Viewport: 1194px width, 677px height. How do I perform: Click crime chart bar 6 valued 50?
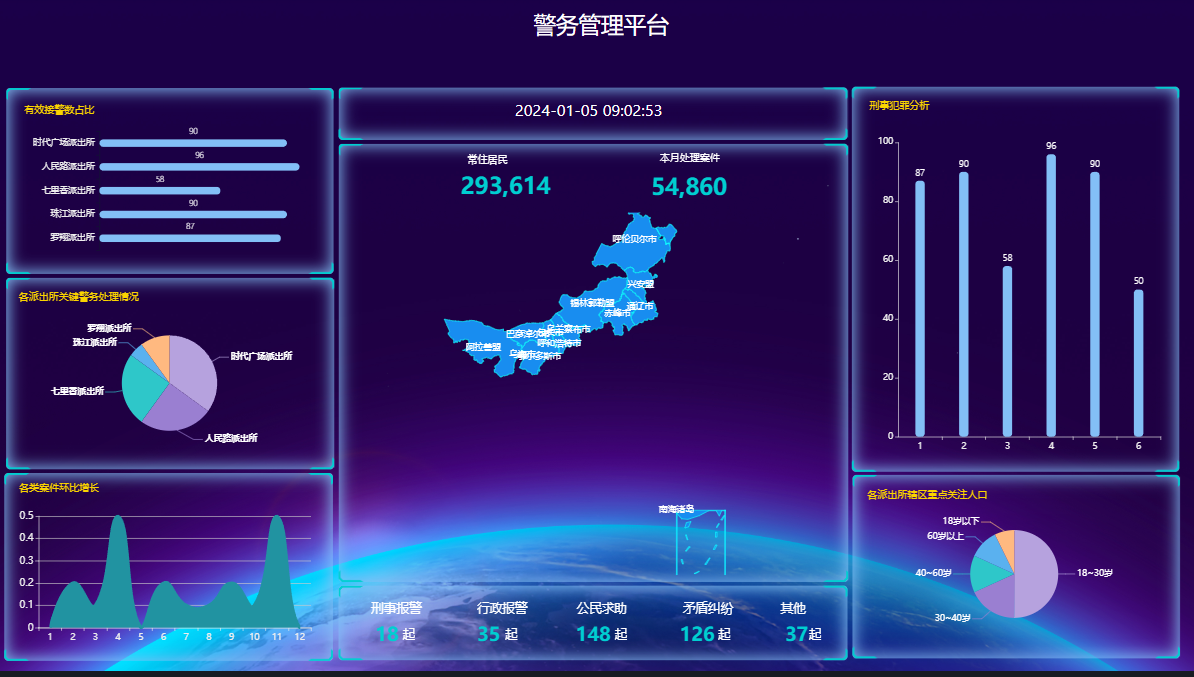pos(1139,363)
